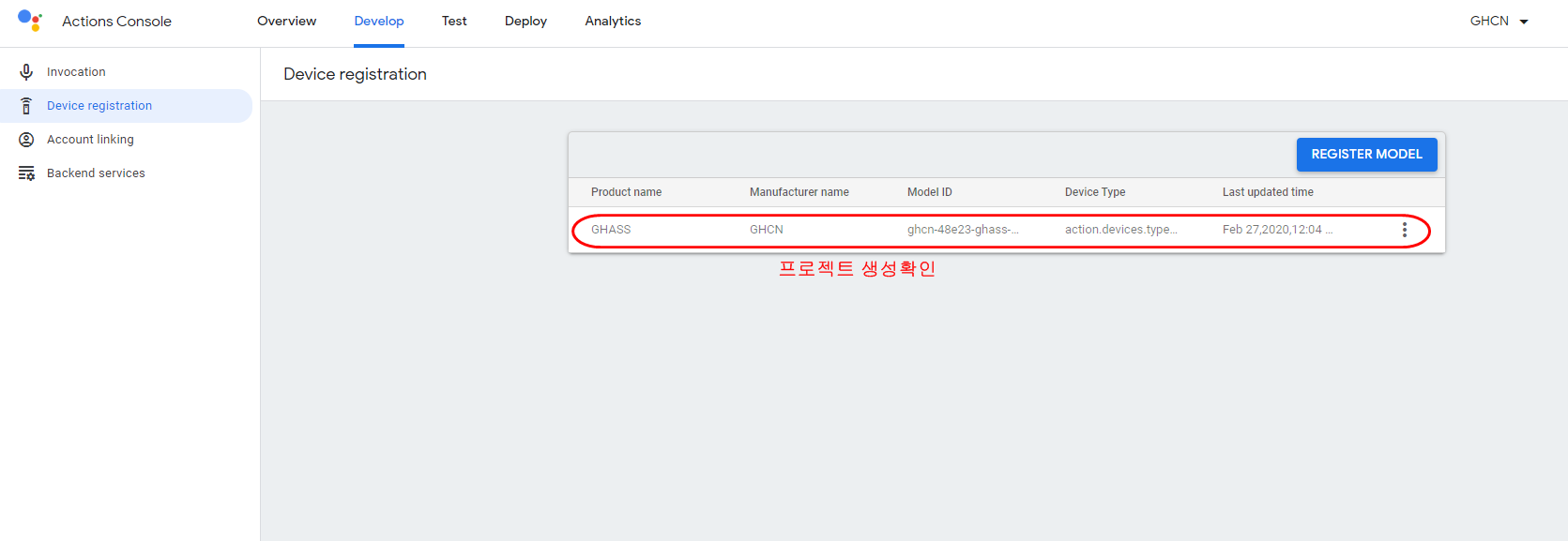This screenshot has height=541, width=1568.
Task: Click the REGISTER MODEL button
Action: (1366, 155)
